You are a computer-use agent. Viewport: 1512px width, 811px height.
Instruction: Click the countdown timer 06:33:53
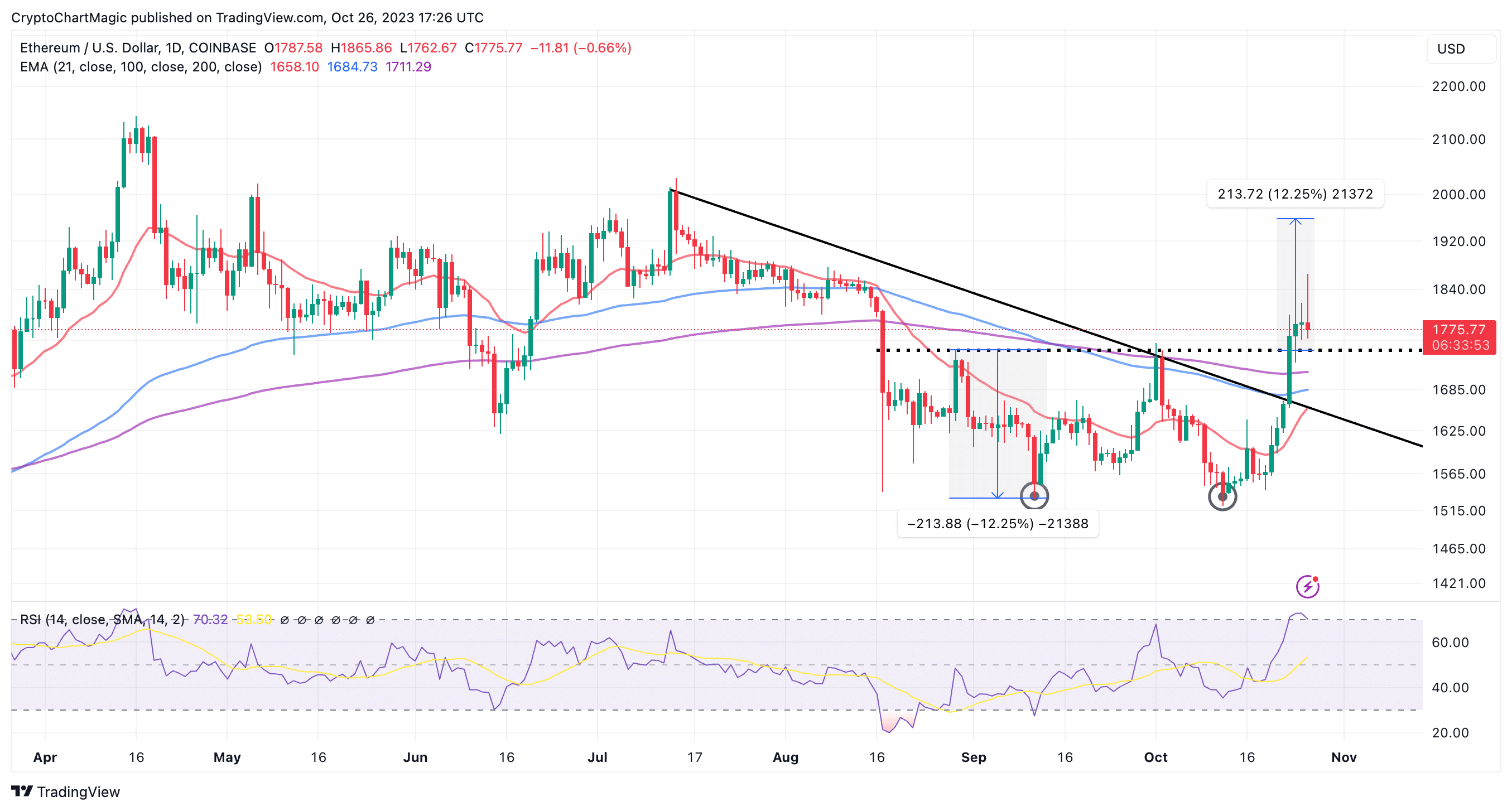click(x=1460, y=346)
